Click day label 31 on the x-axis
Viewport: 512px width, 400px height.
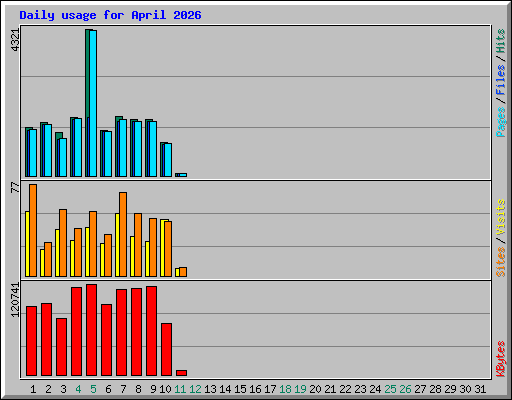[480, 389]
